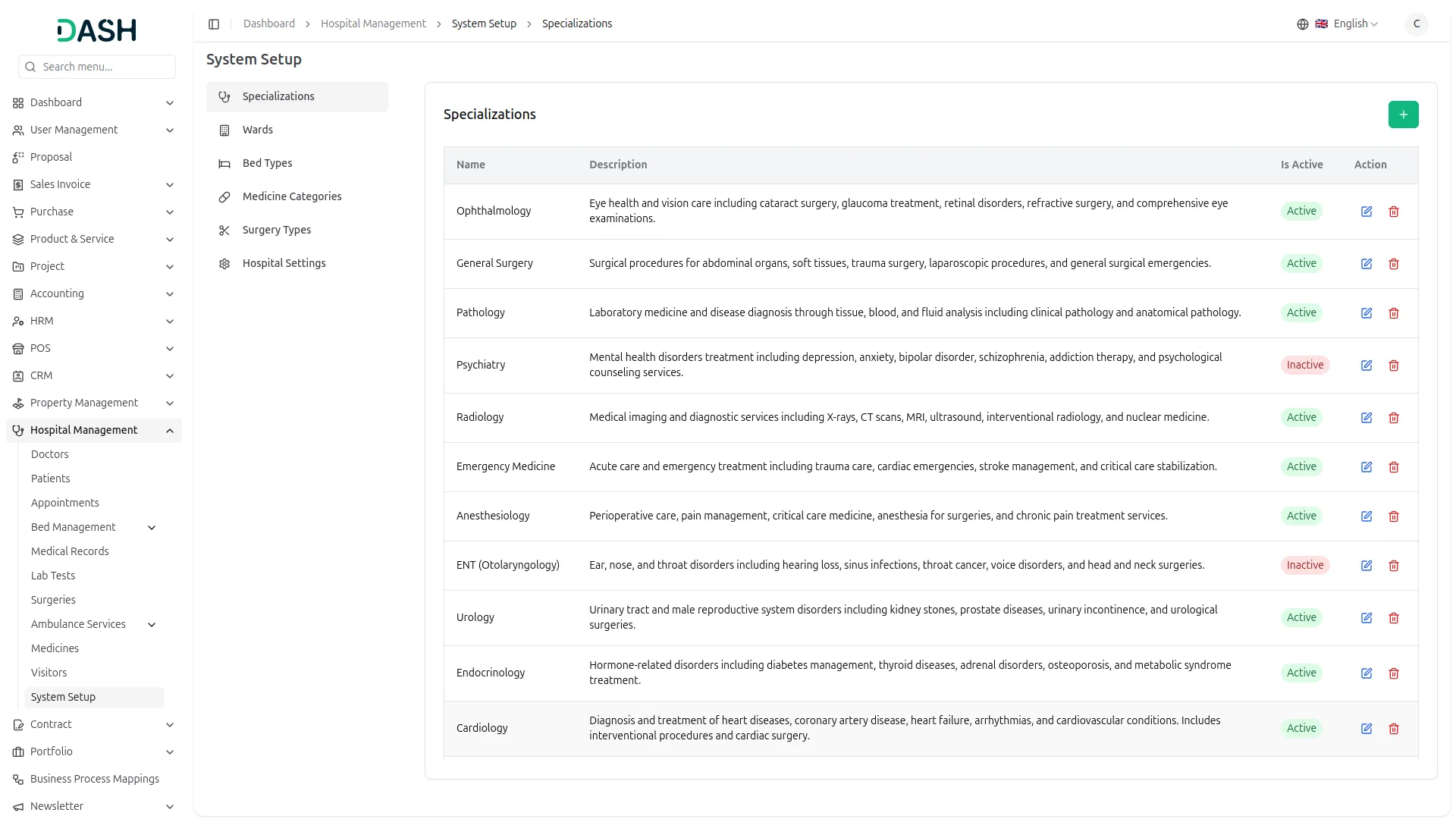Delete the Endocrinology specialization

point(1394,673)
